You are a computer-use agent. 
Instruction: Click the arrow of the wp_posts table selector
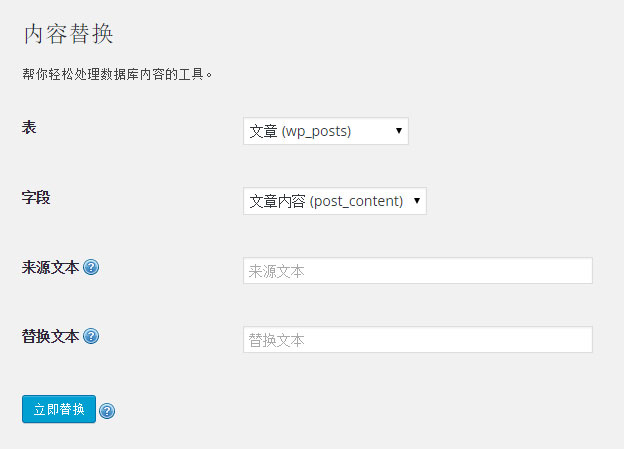pyautogui.click(x=399, y=131)
